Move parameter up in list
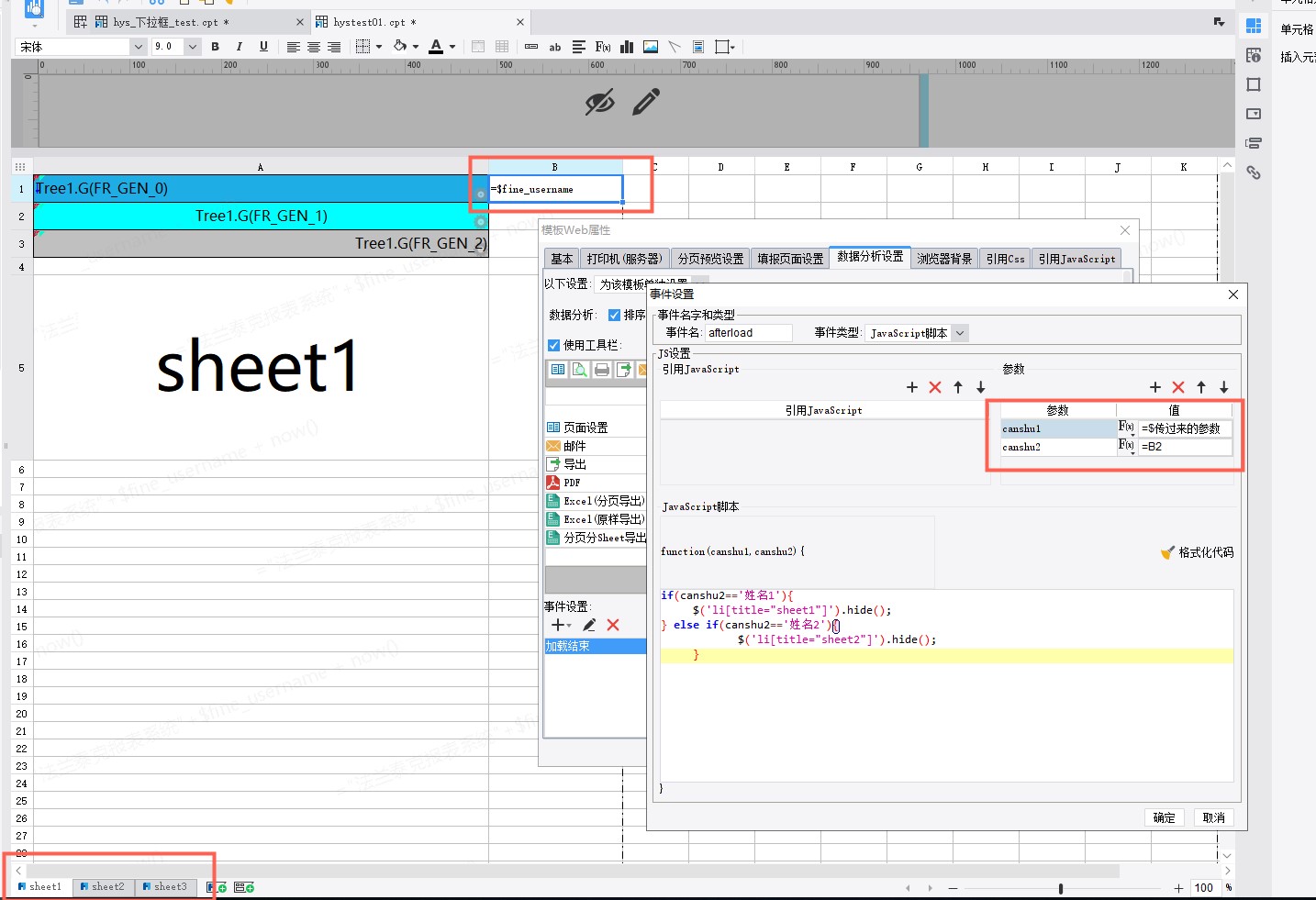The width and height of the screenshot is (1316, 900). pos(1201,387)
